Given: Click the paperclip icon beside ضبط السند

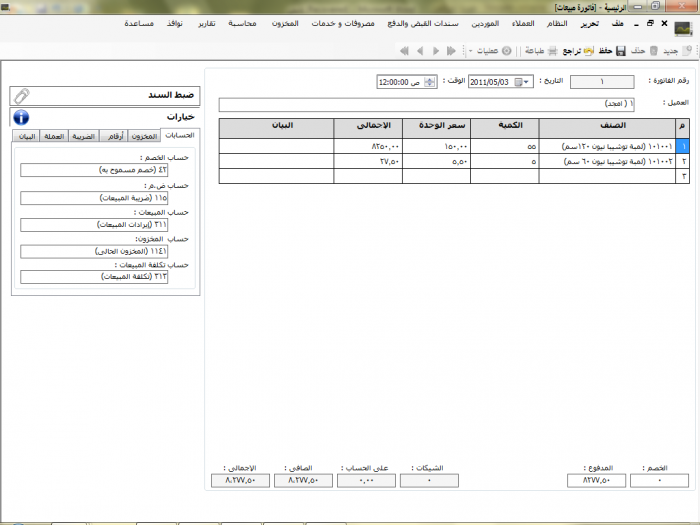Looking at the screenshot, I should (x=22, y=95).
